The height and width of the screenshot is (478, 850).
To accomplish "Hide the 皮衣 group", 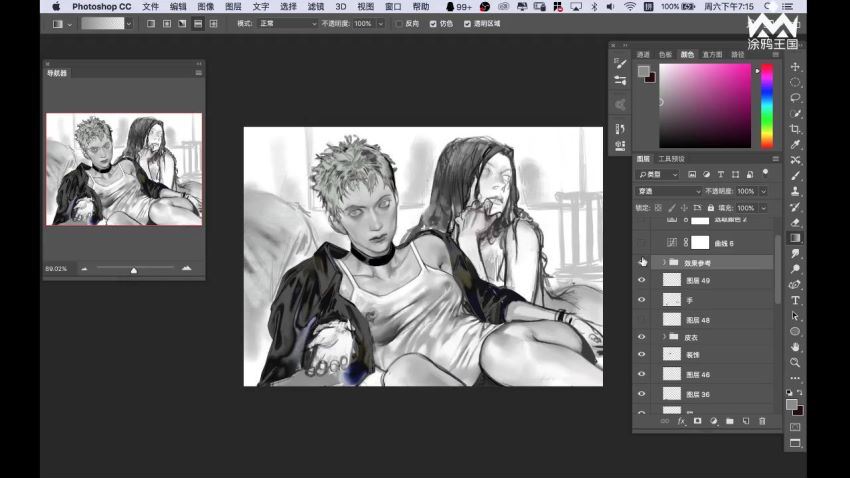I will pos(642,337).
